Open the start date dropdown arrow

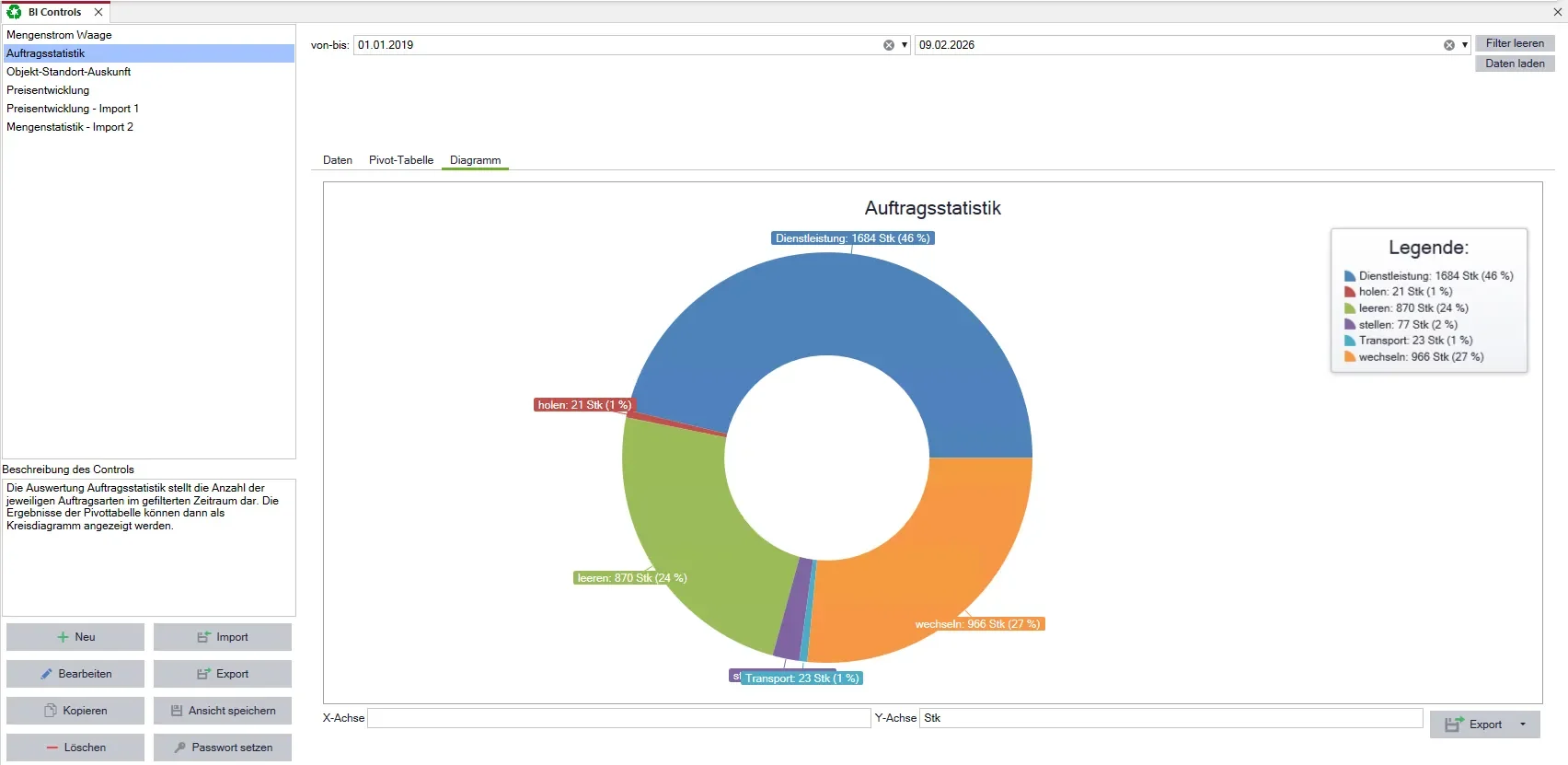point(905,45)
